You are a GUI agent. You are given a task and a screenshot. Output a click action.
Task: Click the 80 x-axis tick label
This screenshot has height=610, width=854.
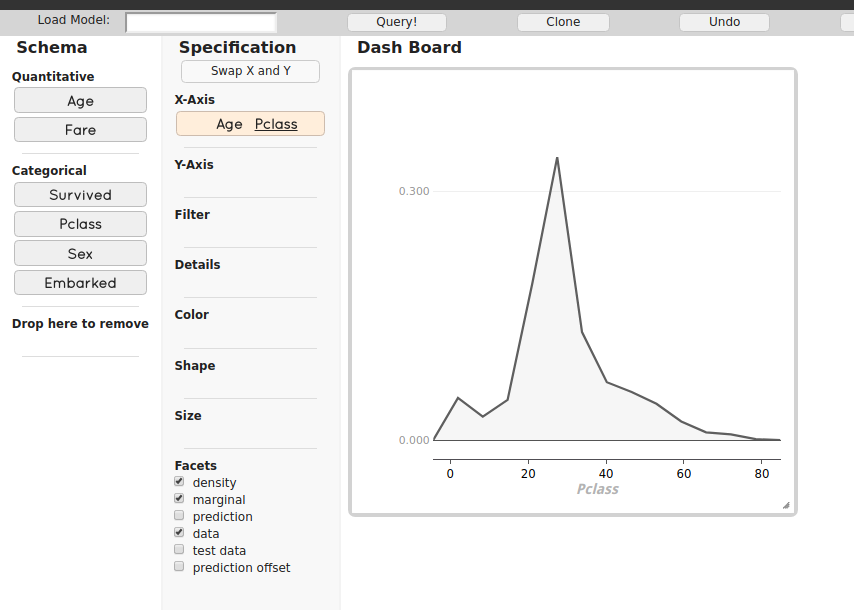pos(762,474)
